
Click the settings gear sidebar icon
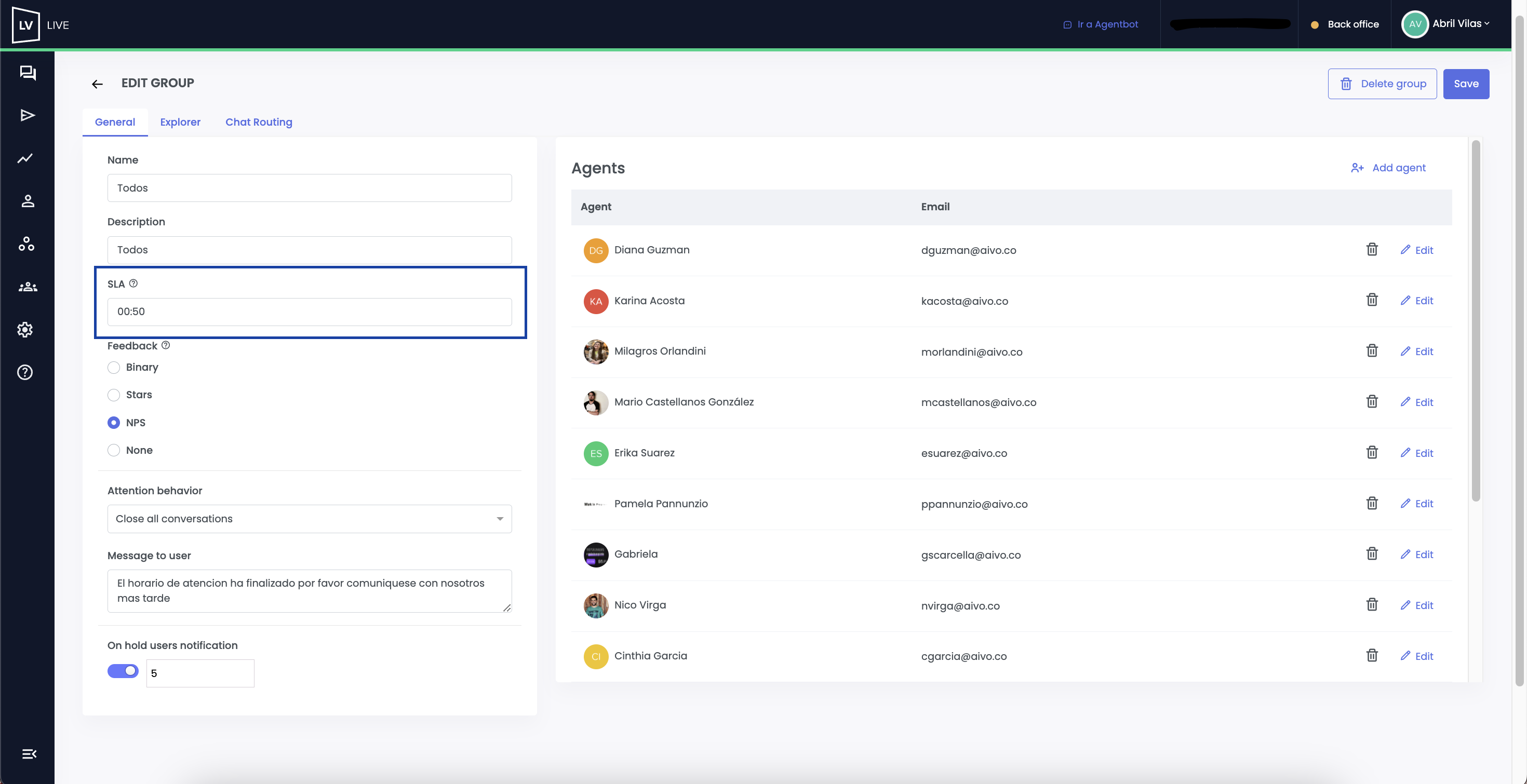(25, 330)
